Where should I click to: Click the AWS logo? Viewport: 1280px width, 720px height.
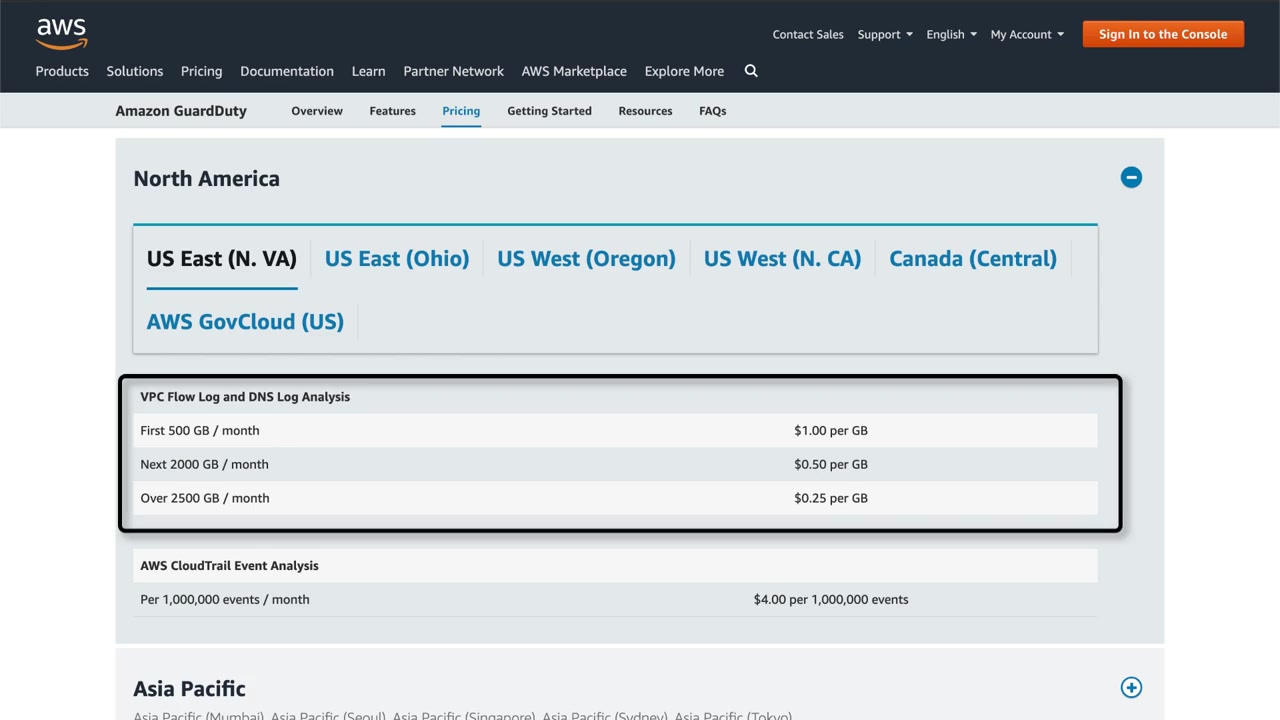point(62,33)
